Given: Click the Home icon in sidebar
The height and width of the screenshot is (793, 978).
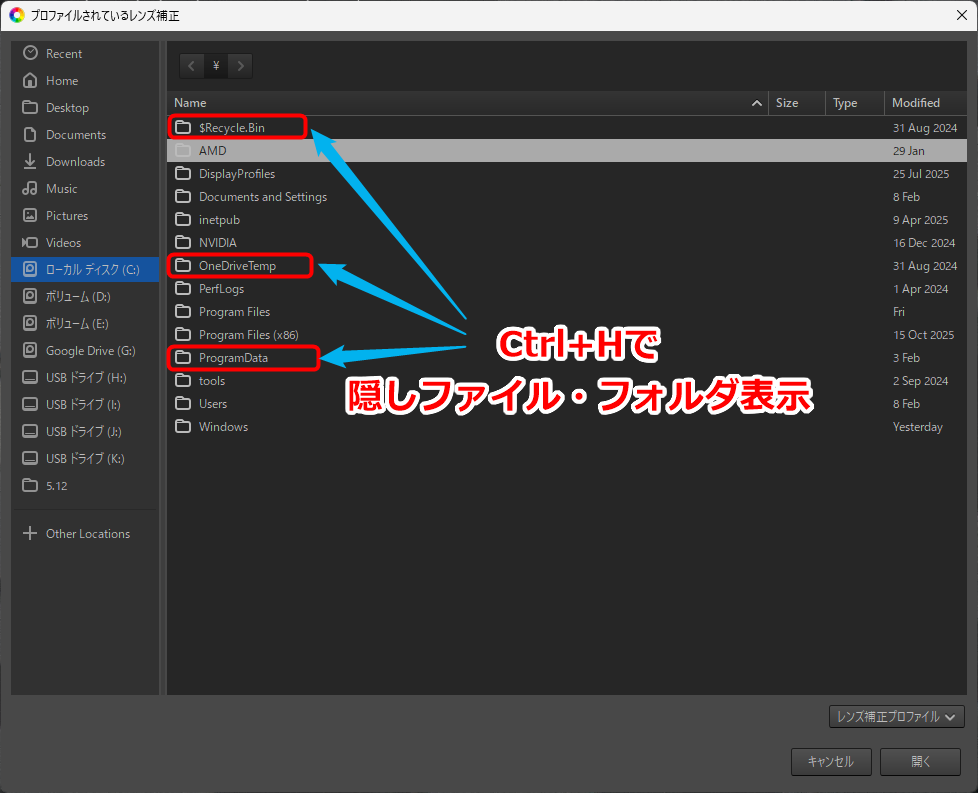Looking at the screenshot, I should pos(30,80).
